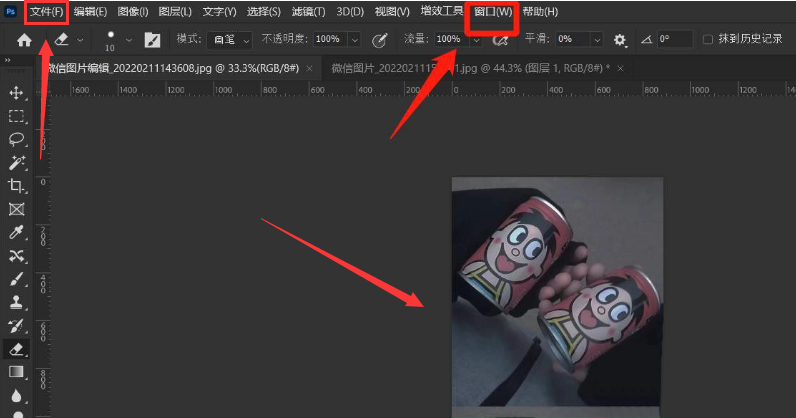The image size is (796, 418).
Task: Open smoothing options gear icon
Action: 619,40
